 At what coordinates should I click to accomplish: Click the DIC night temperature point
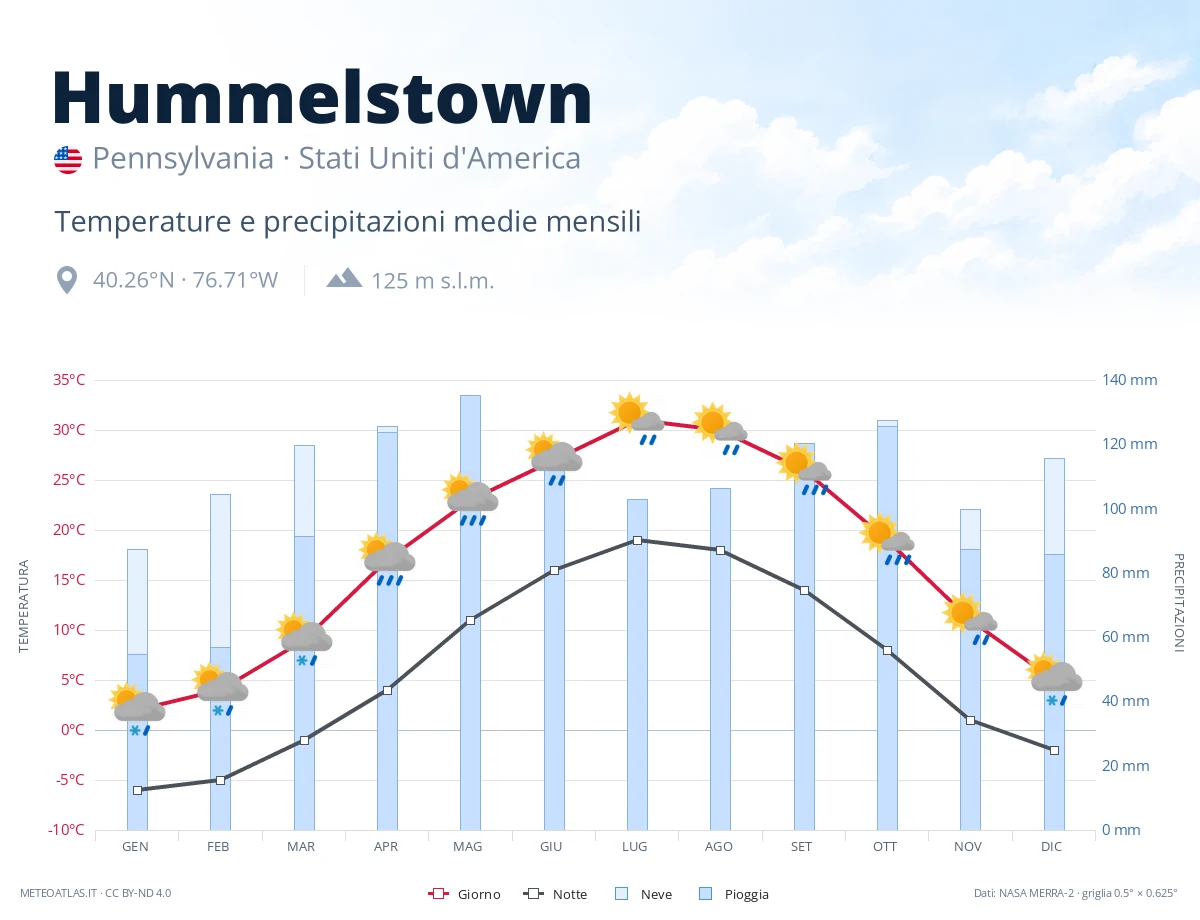coord(1054,750)
